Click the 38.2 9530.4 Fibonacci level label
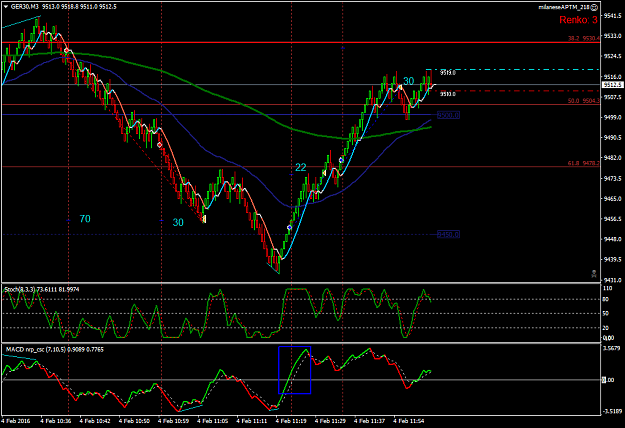 [584, 38]
